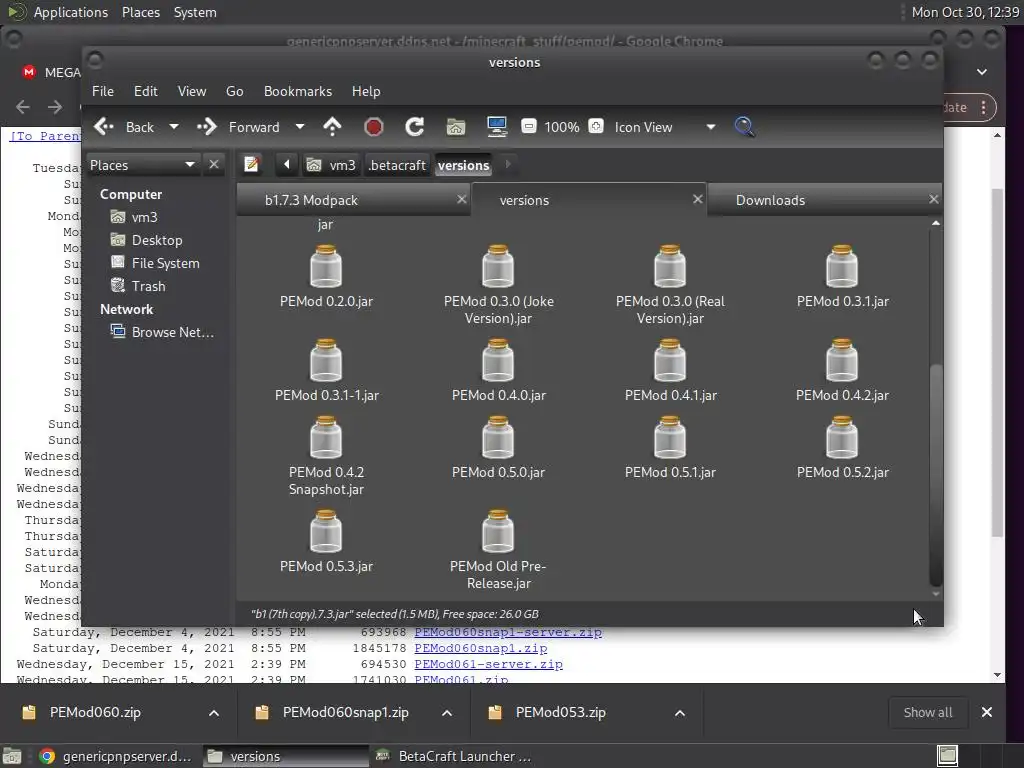The height and width of the screenshot is (768, 1024).
Task: Open the View menu
Action: (x=192, y=91)
